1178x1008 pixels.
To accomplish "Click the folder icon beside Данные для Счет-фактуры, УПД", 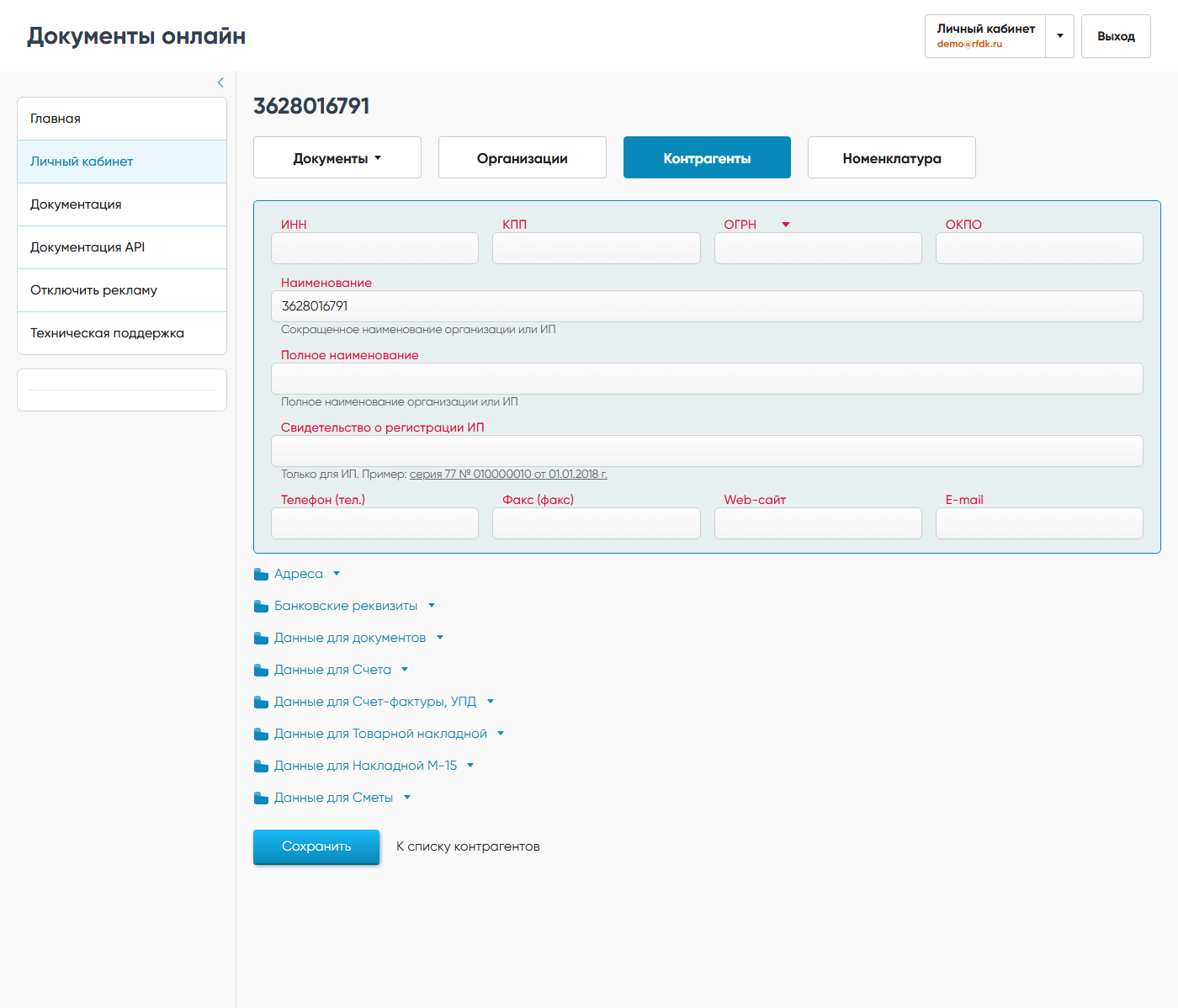I will tap(261, 703).
